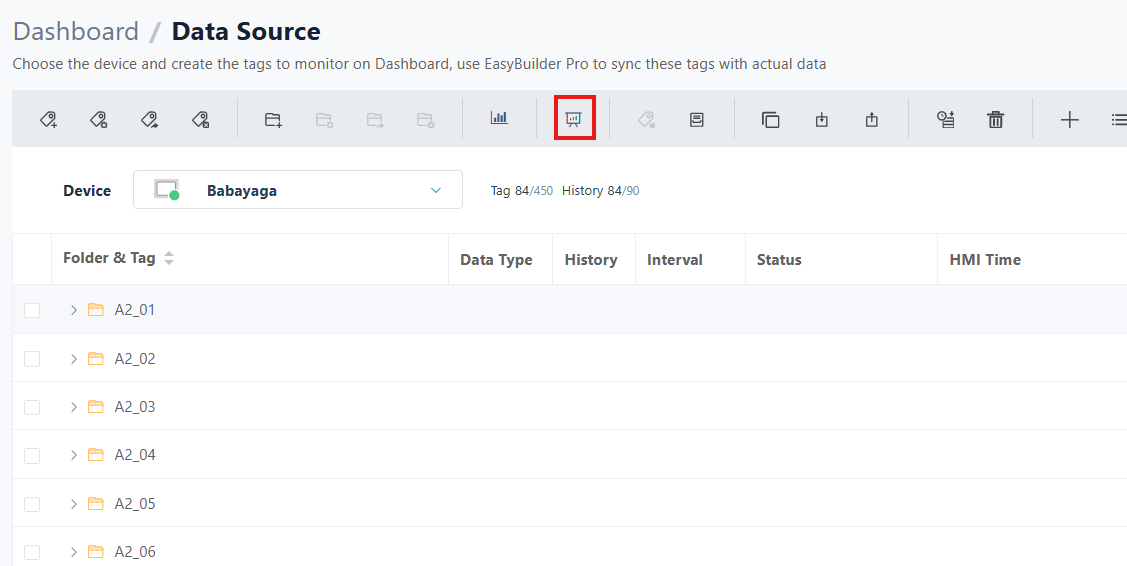
Task: Sort by Folder & Tag column
Action: [169, 259]
